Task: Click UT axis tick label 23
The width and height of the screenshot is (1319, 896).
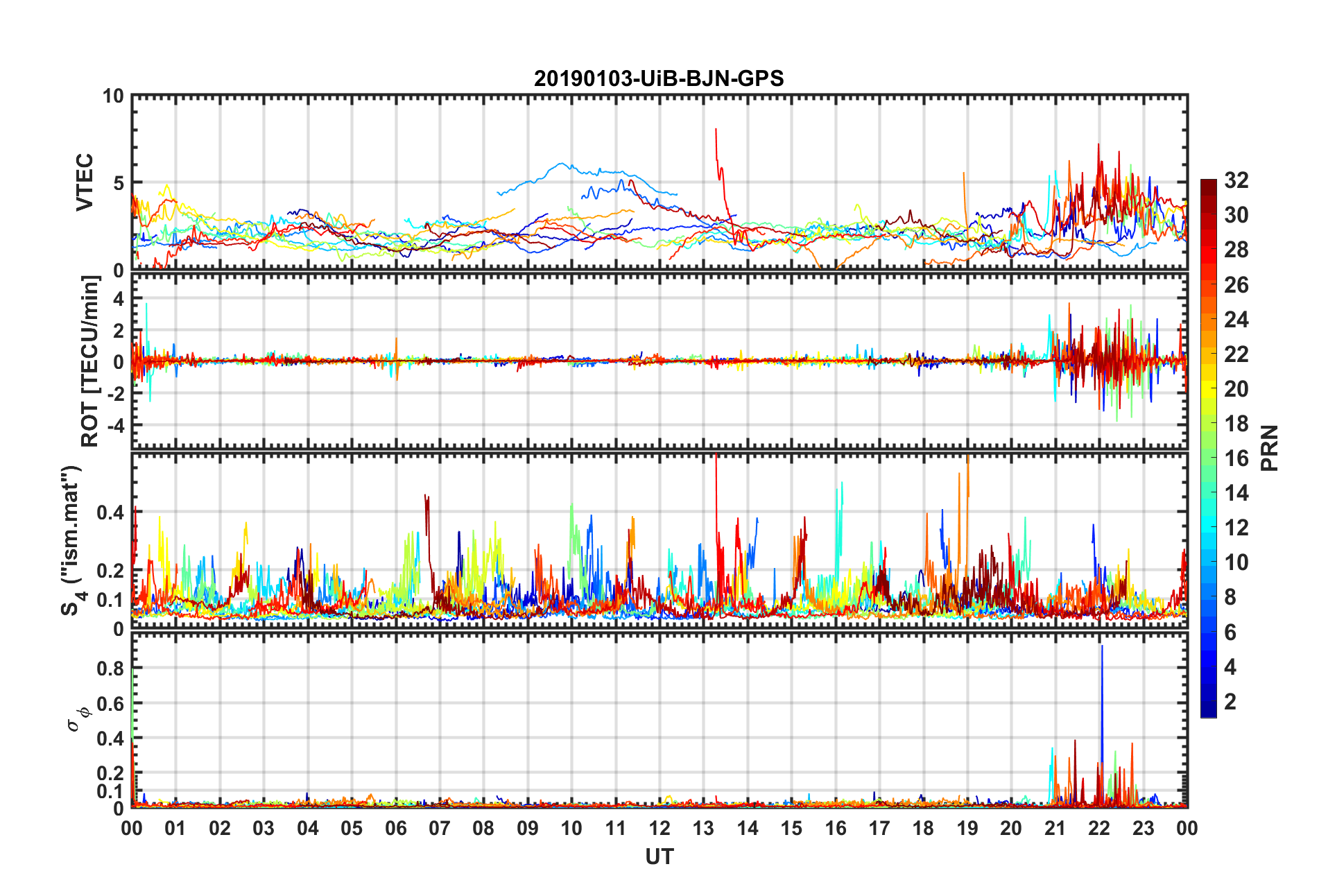Action: (x=1144, y=828)
